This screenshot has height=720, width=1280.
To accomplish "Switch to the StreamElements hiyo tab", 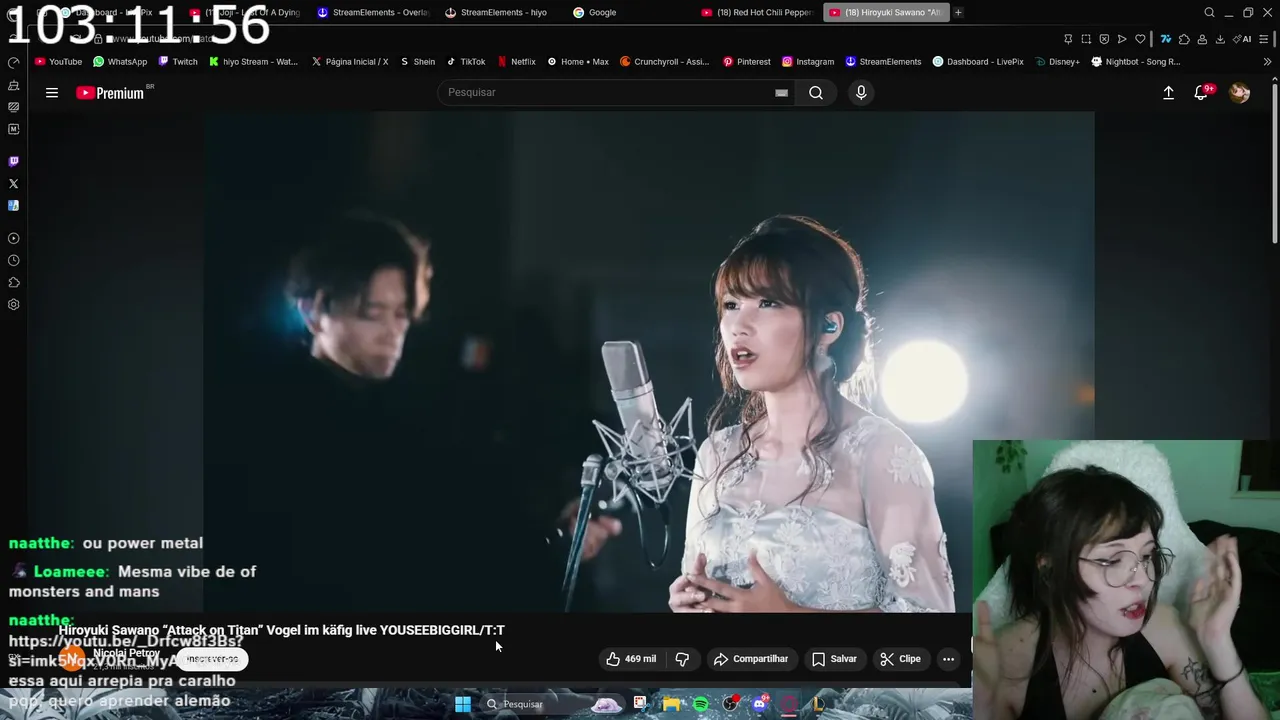I will tap(500, 12).
